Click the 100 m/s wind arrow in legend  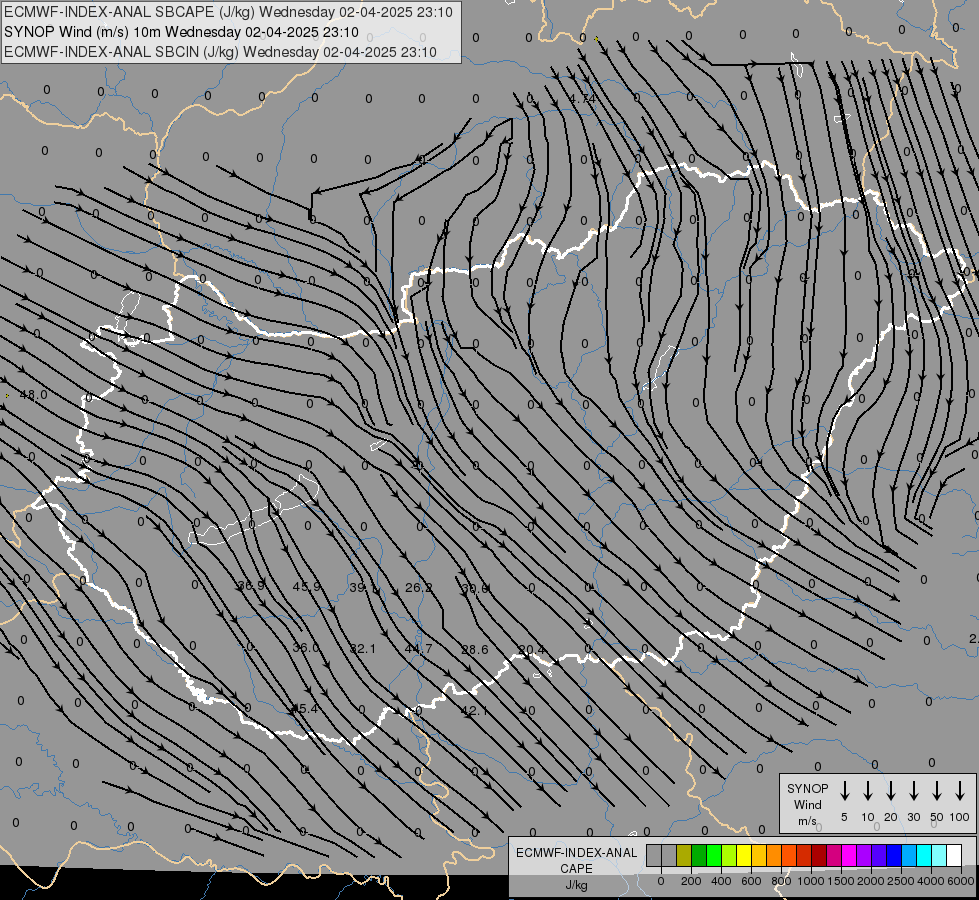click(960, 791)
